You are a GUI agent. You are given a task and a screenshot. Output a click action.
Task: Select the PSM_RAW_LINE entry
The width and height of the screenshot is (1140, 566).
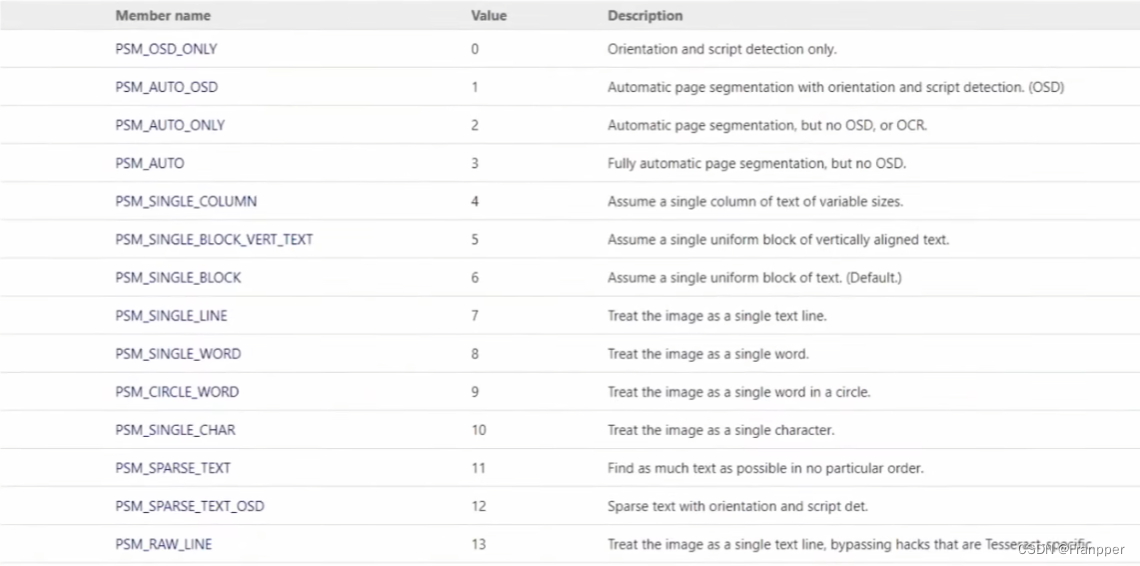click(163, 544)
